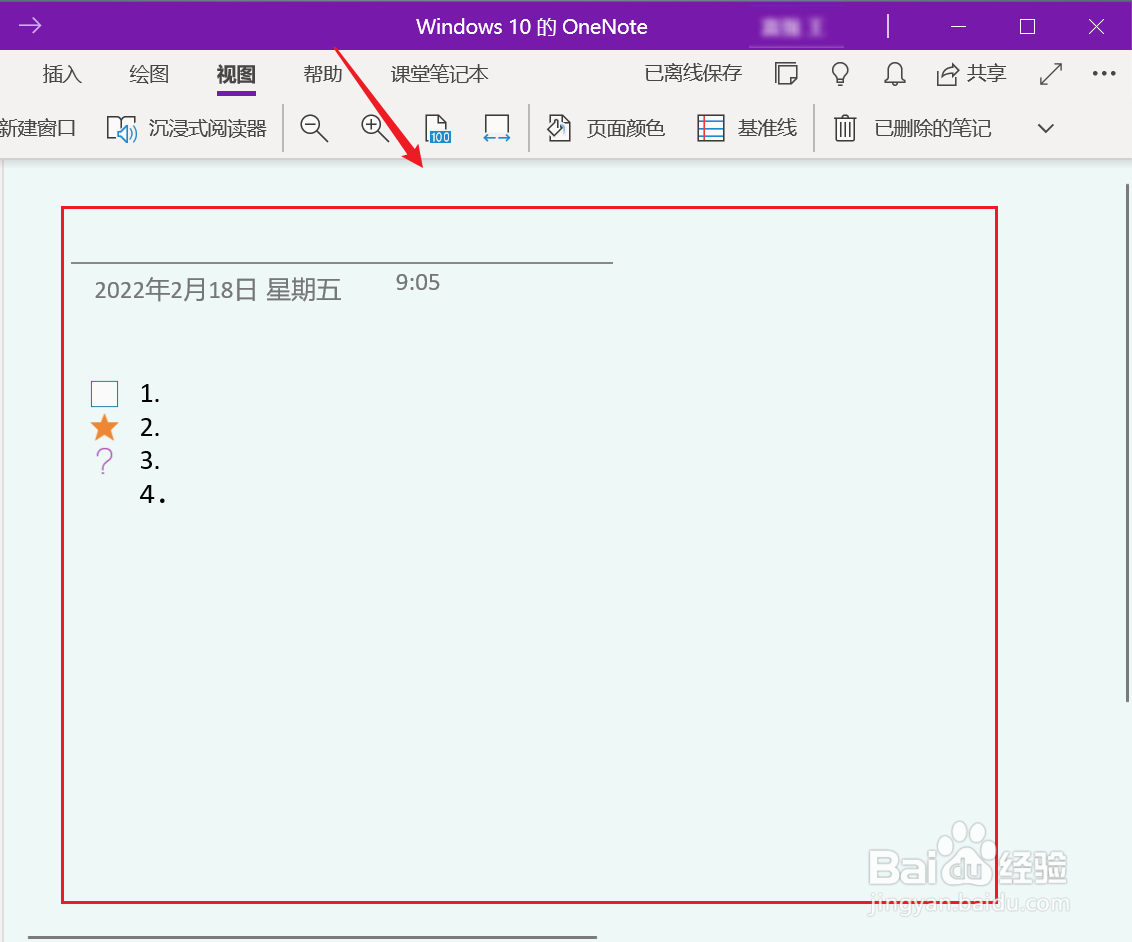The height and width of the screenshot is (942, 1132).
Task: Click the time 9:05
Action: click(x=417, y=282)
